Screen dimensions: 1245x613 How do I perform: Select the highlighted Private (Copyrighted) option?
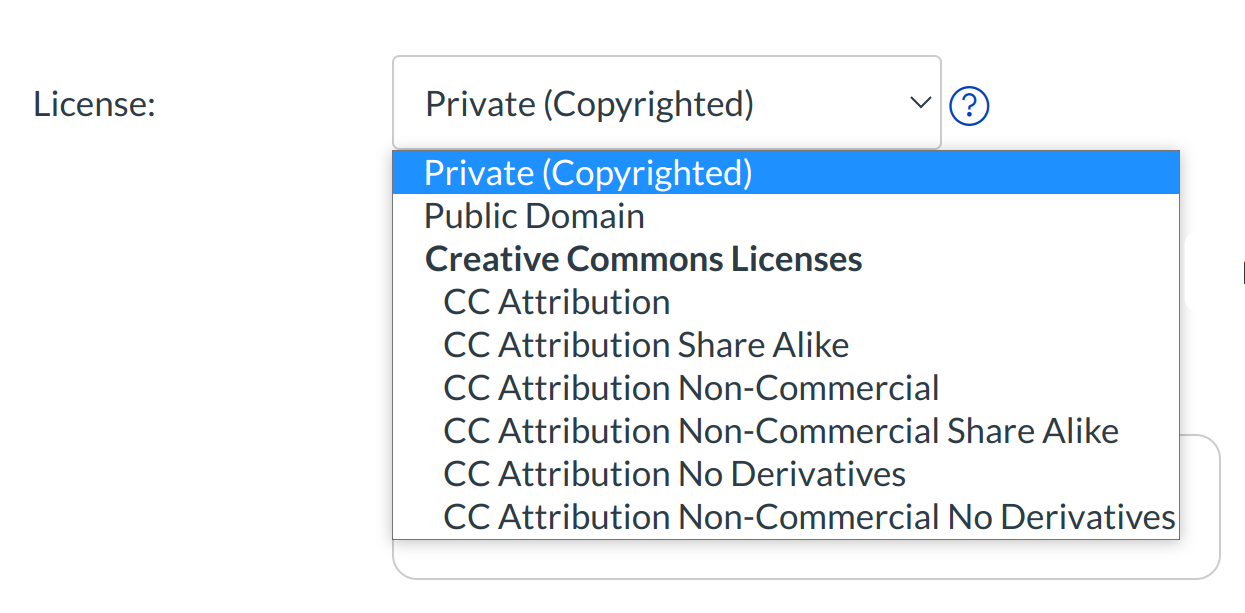pos(588,173)
